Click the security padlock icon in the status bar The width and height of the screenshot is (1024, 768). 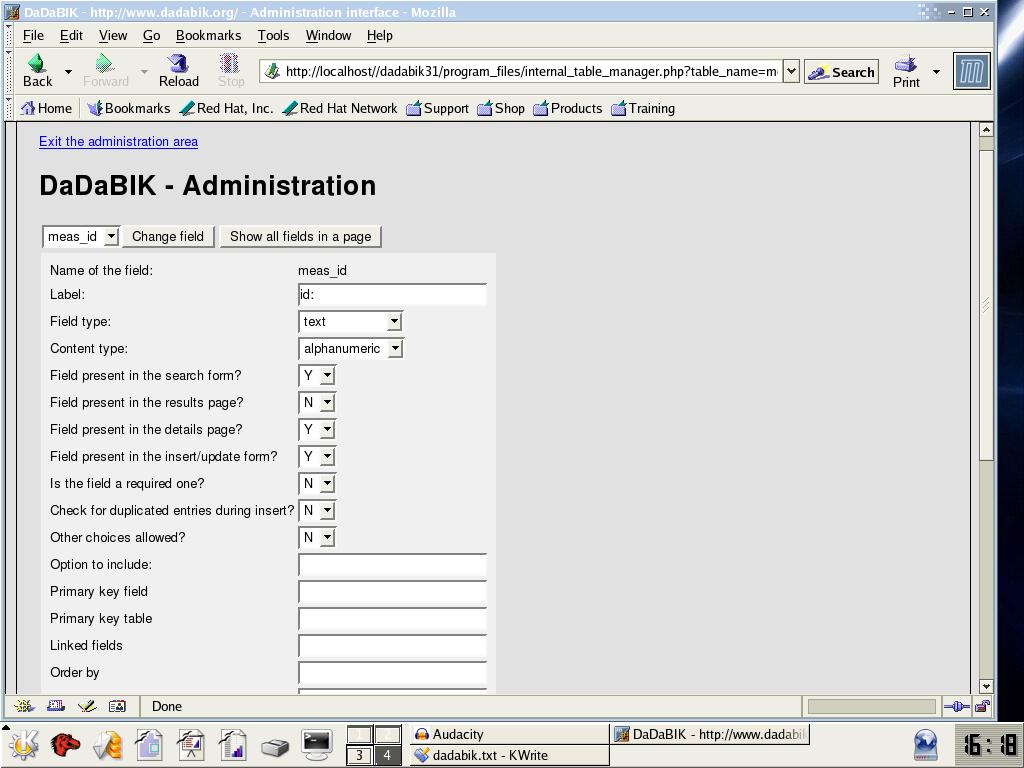[982, 706]
